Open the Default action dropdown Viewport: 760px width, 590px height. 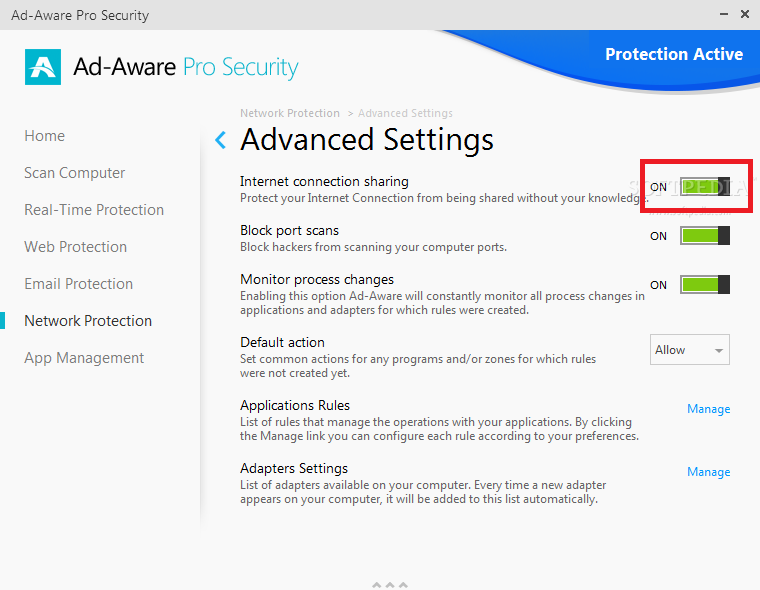[x=690, y=350]
